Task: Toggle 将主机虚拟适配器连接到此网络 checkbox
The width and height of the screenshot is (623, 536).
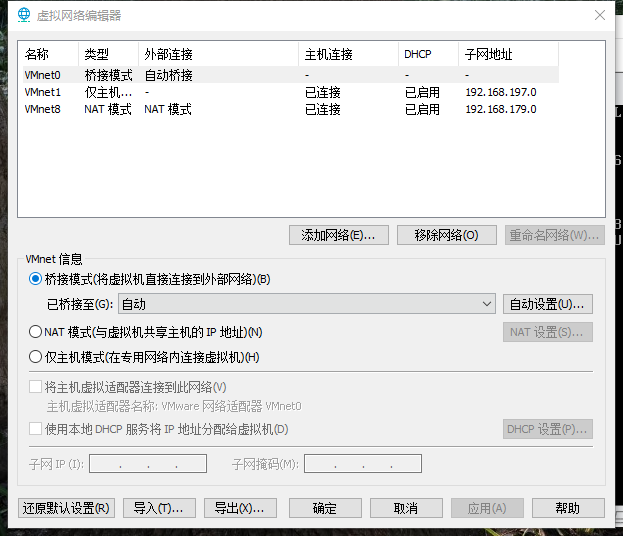Action: click(35, 387)
